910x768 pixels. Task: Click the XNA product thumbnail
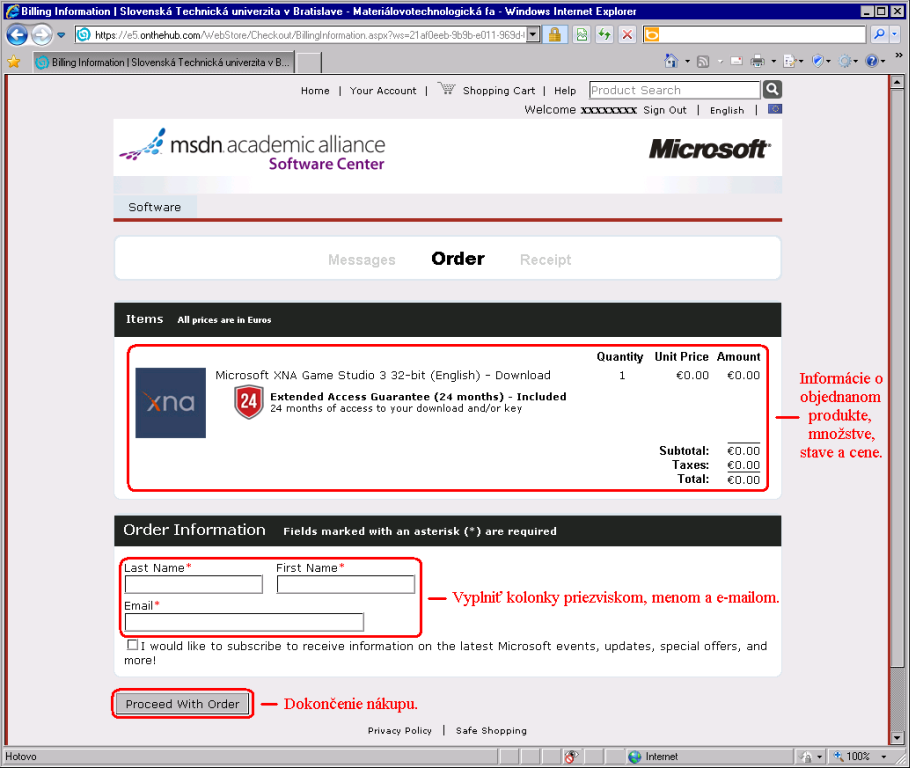click(171, 403)
